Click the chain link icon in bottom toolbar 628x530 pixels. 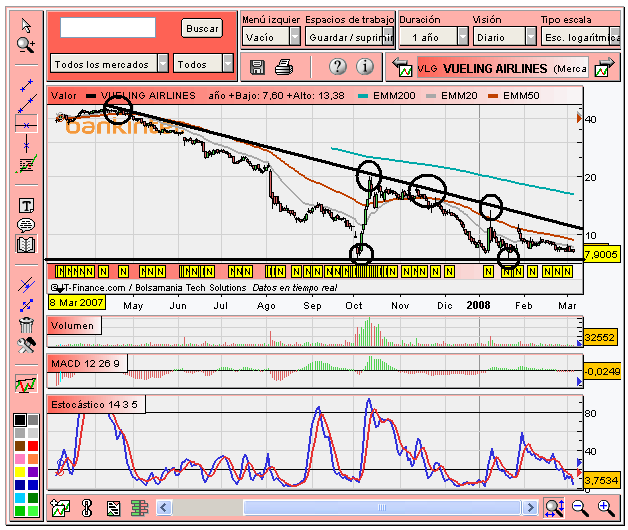87,508
